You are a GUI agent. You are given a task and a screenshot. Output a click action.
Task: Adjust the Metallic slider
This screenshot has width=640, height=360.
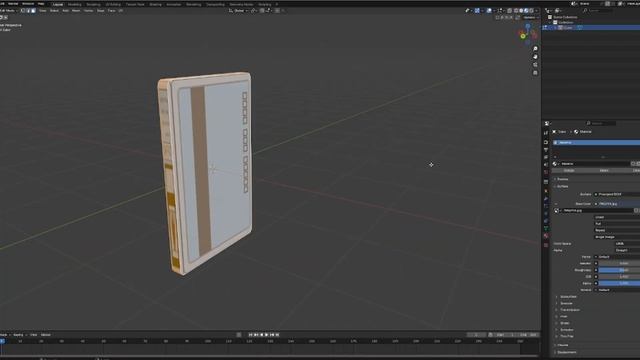619,263
